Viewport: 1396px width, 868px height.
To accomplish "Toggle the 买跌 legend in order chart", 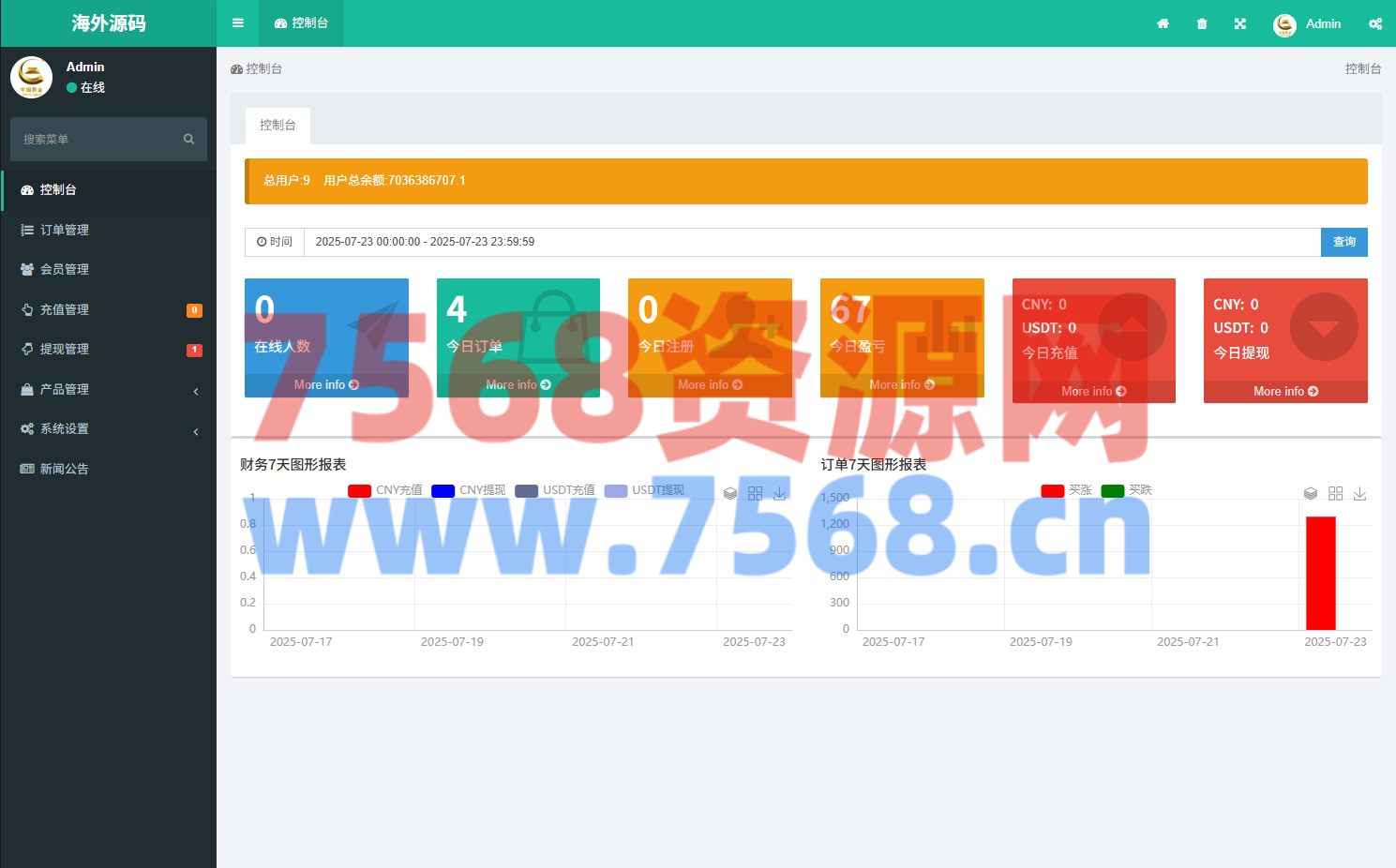I will [x=1126, y=490].
